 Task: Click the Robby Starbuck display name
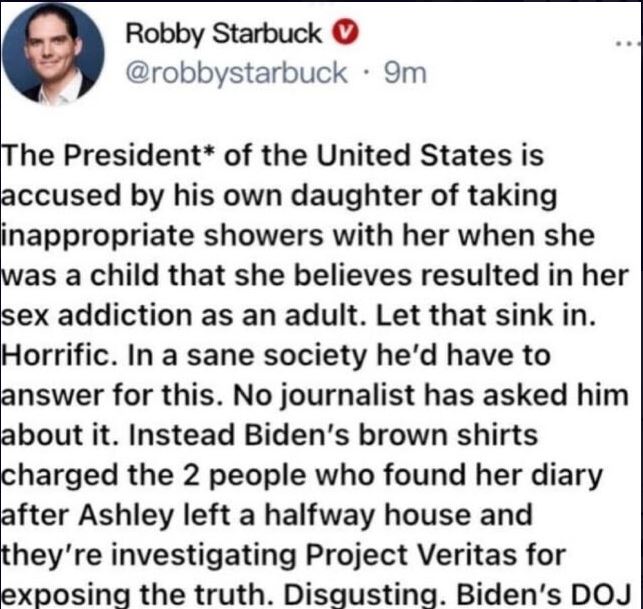tap(223, 34)
